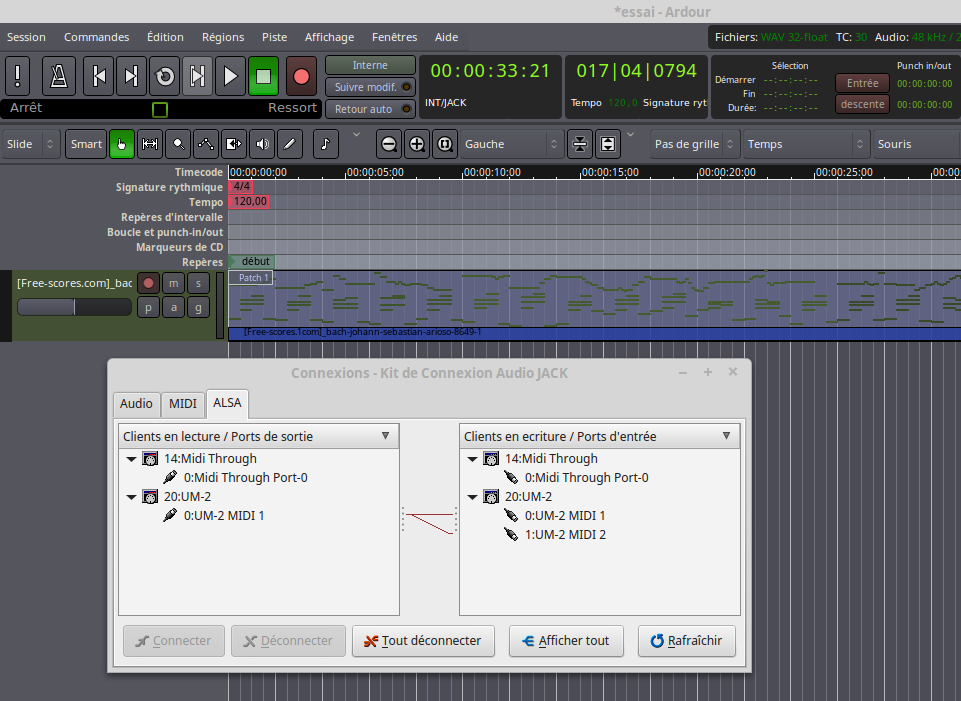Toggle the metronome click

click(61, 76)
